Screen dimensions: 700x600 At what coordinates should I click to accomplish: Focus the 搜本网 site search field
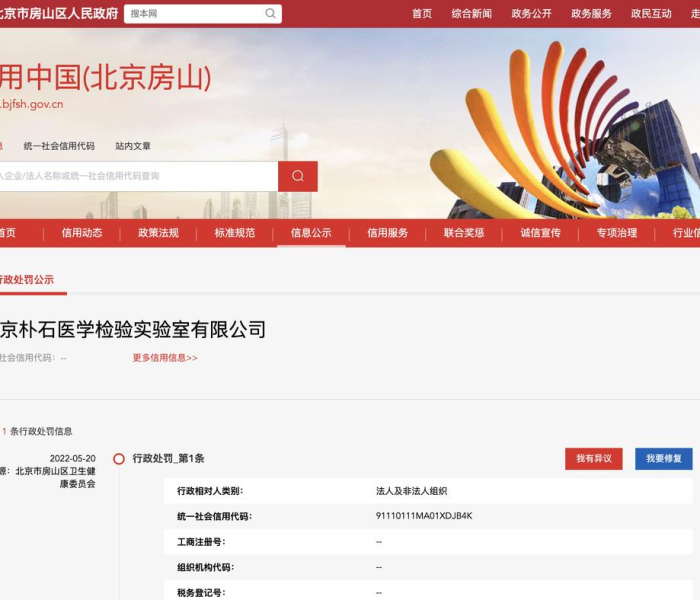[x=195, y=14]
